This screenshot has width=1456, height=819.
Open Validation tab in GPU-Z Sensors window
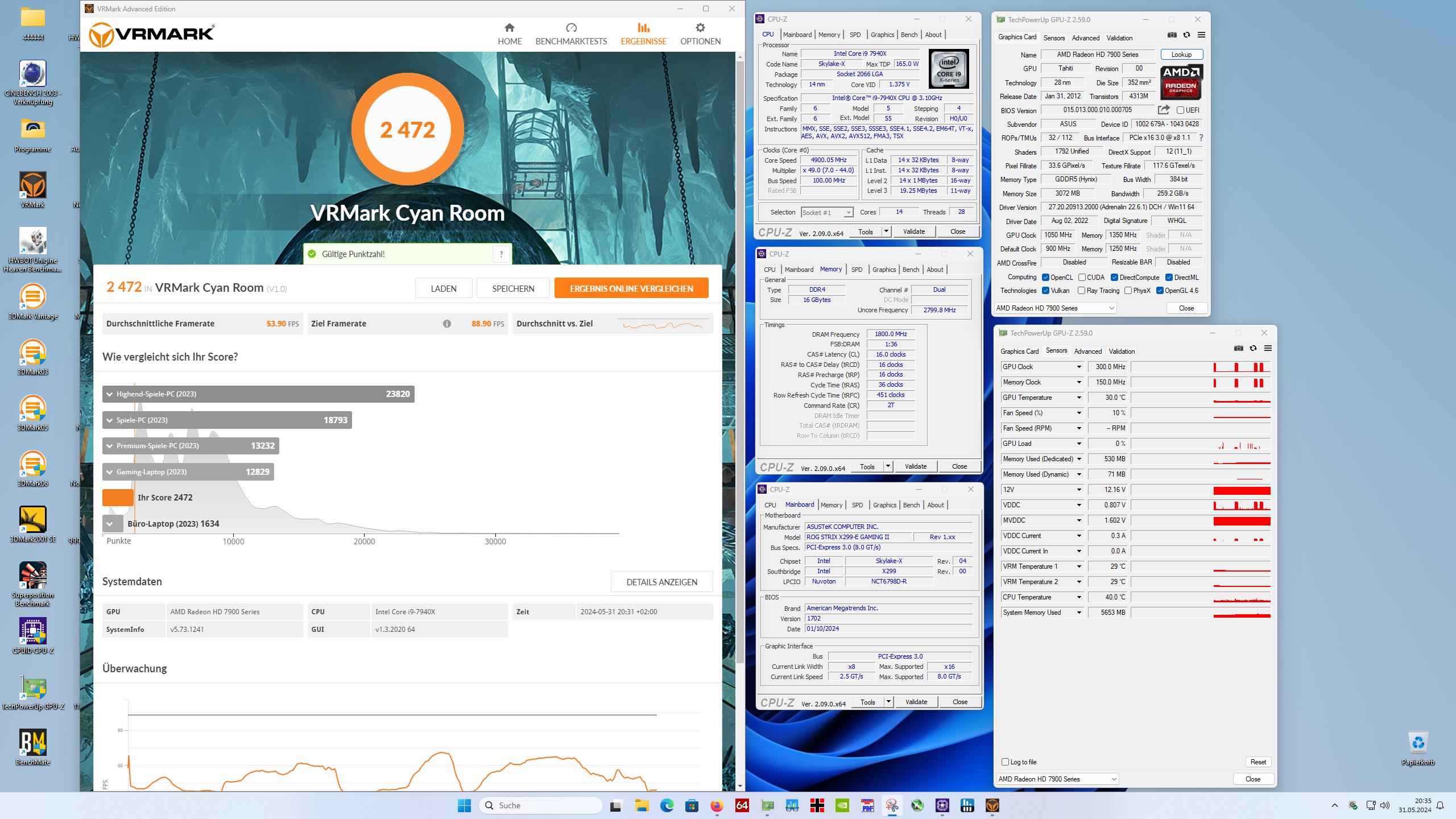coord(1122,351)
